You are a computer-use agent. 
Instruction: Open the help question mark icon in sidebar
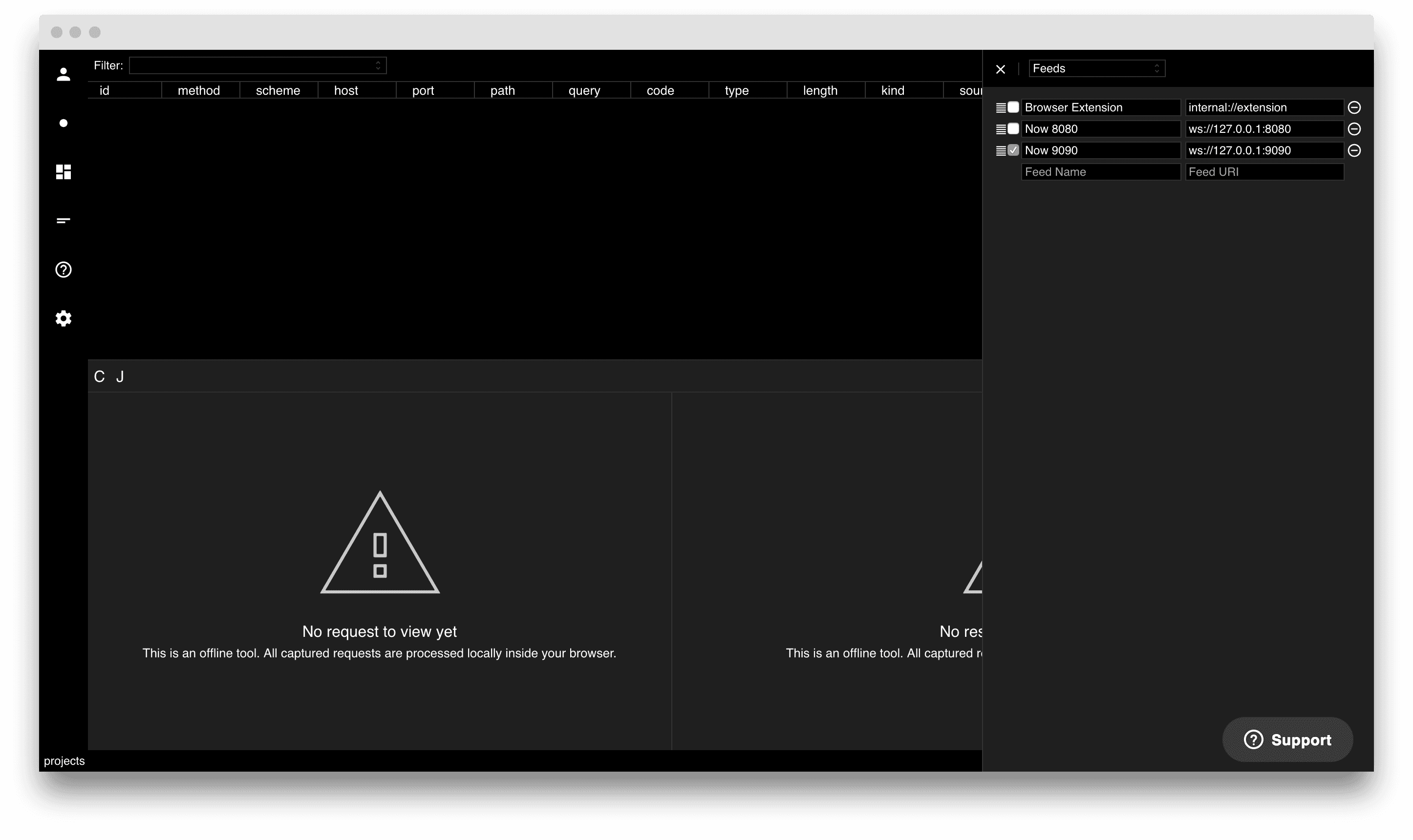coord(64,270)
